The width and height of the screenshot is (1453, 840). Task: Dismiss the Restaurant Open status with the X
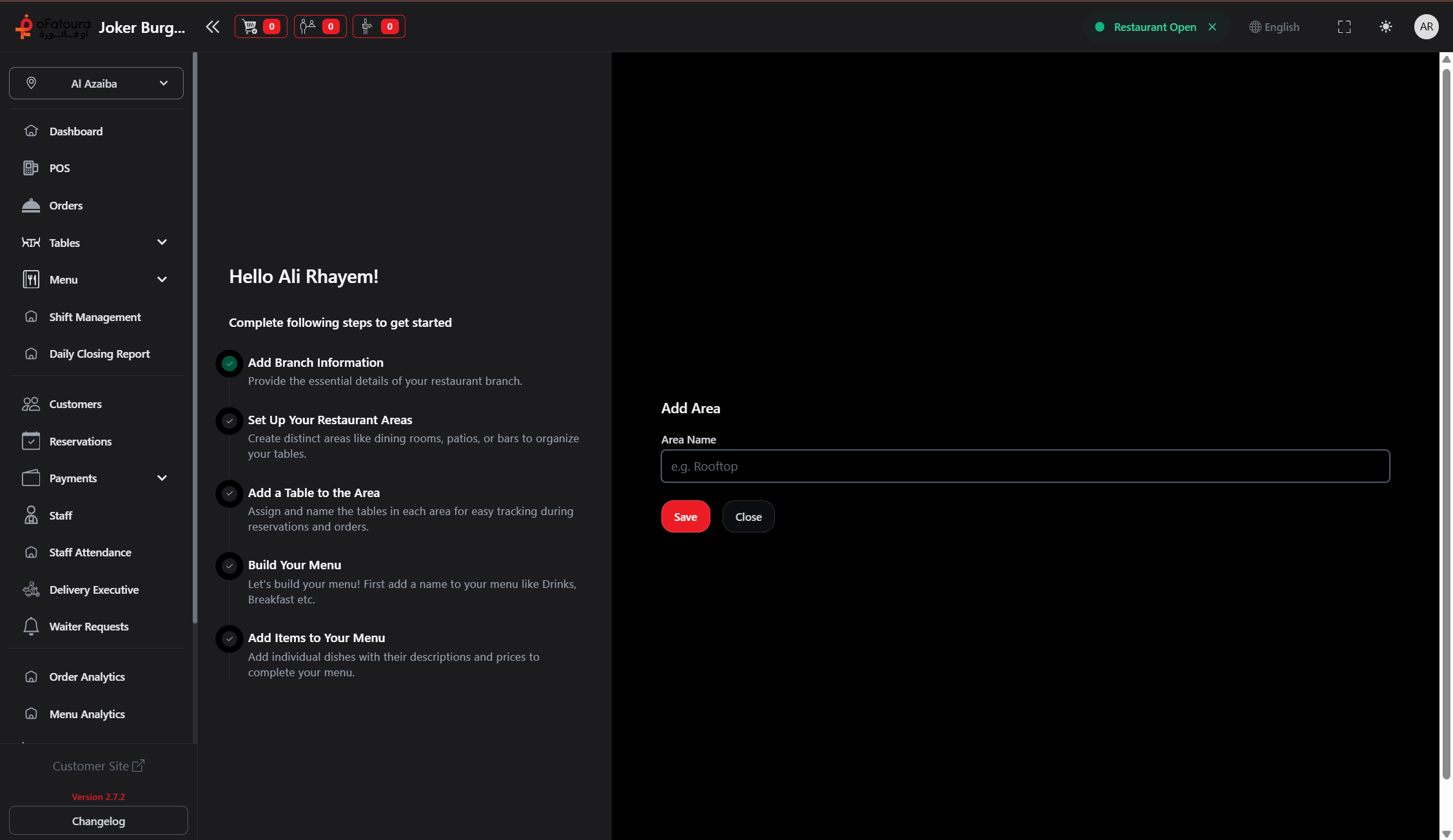(1212, 26)
